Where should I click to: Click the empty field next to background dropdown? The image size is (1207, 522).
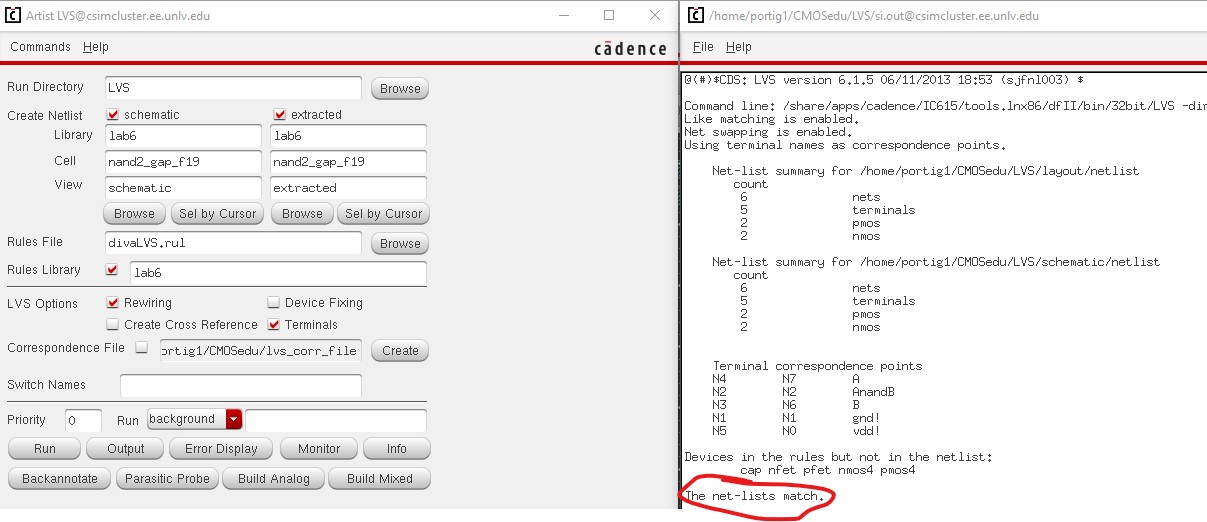336,420
